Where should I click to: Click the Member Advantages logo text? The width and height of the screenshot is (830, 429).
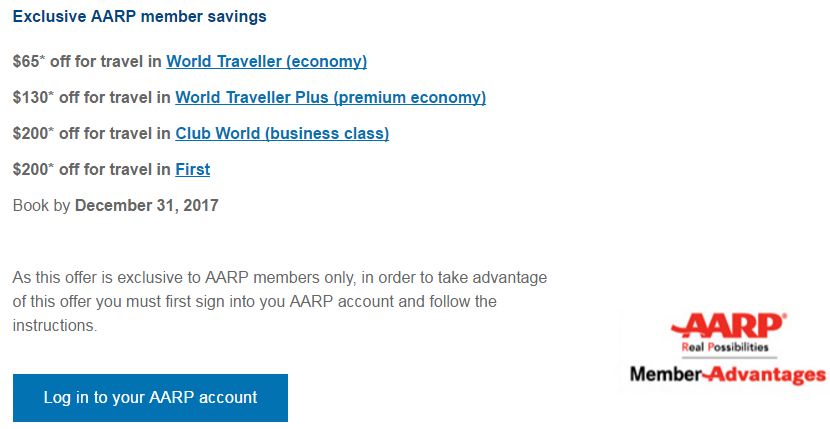pyautogui.click(x=727, y=374)
